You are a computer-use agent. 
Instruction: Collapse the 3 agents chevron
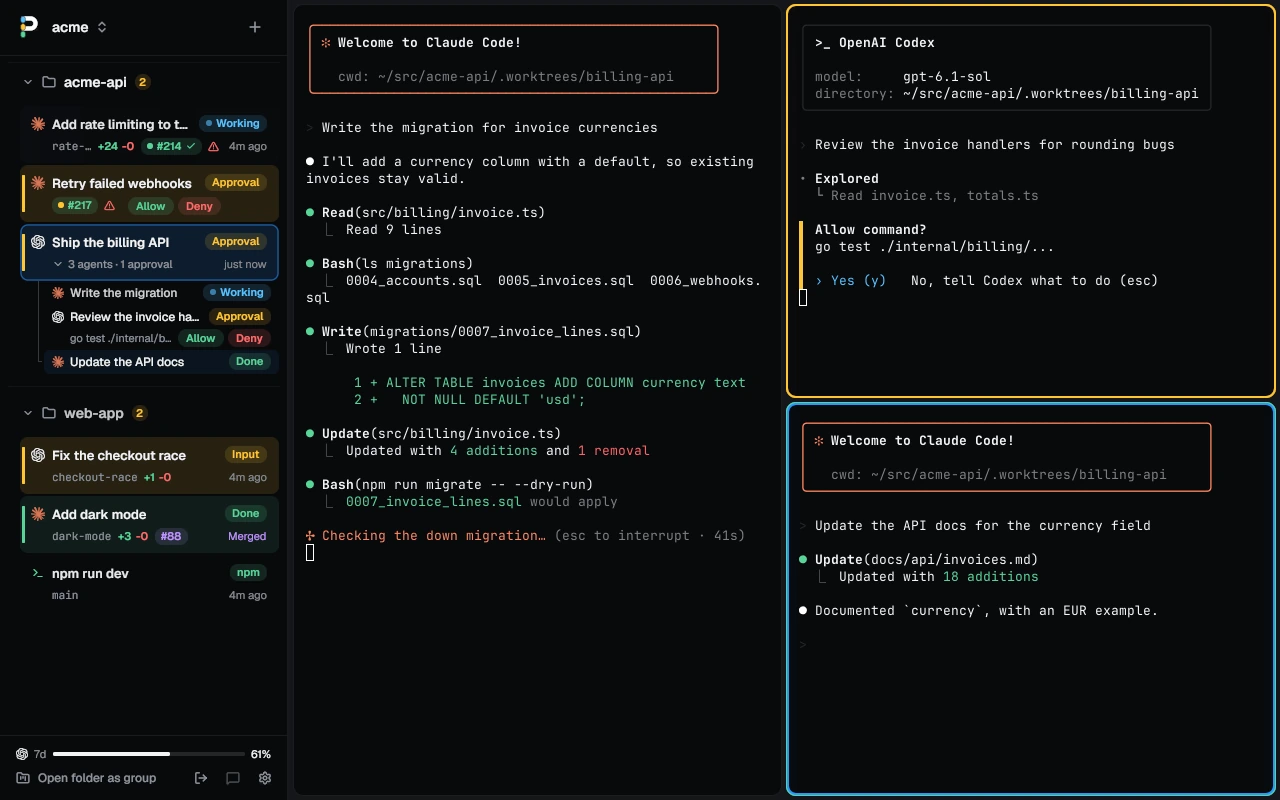(58, 265)
